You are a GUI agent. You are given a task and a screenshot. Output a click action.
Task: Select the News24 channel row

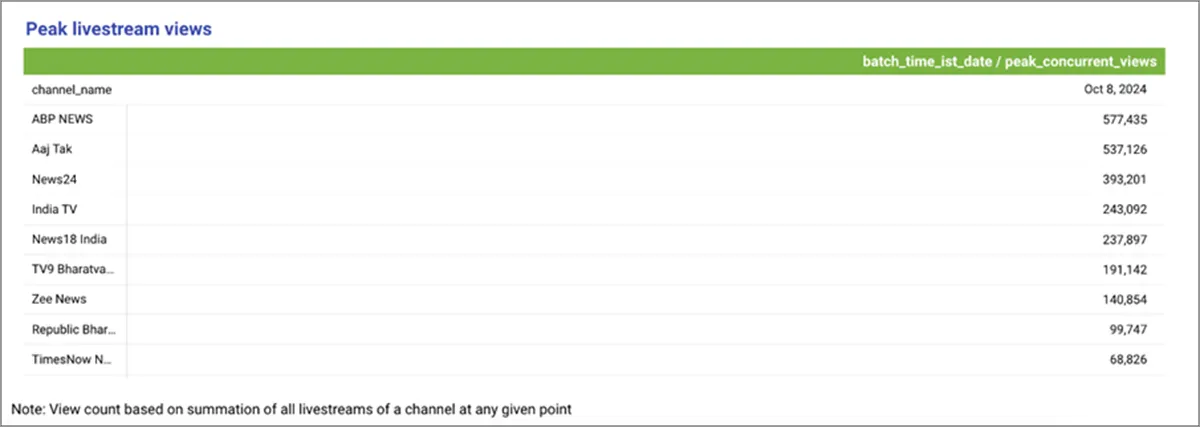coord(55,179)
